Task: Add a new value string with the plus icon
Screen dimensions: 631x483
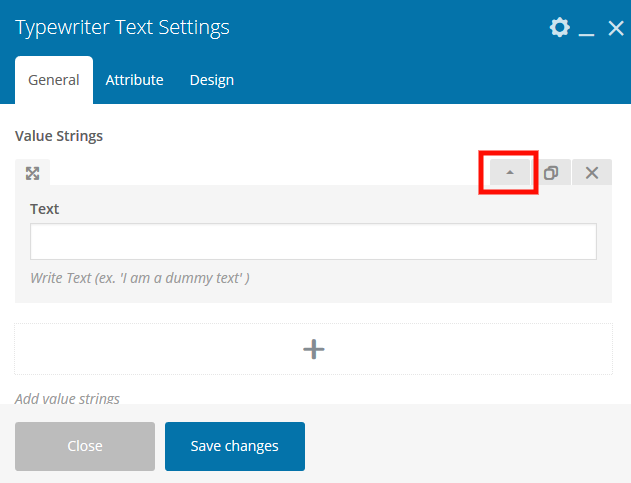Action: (314, 348)
